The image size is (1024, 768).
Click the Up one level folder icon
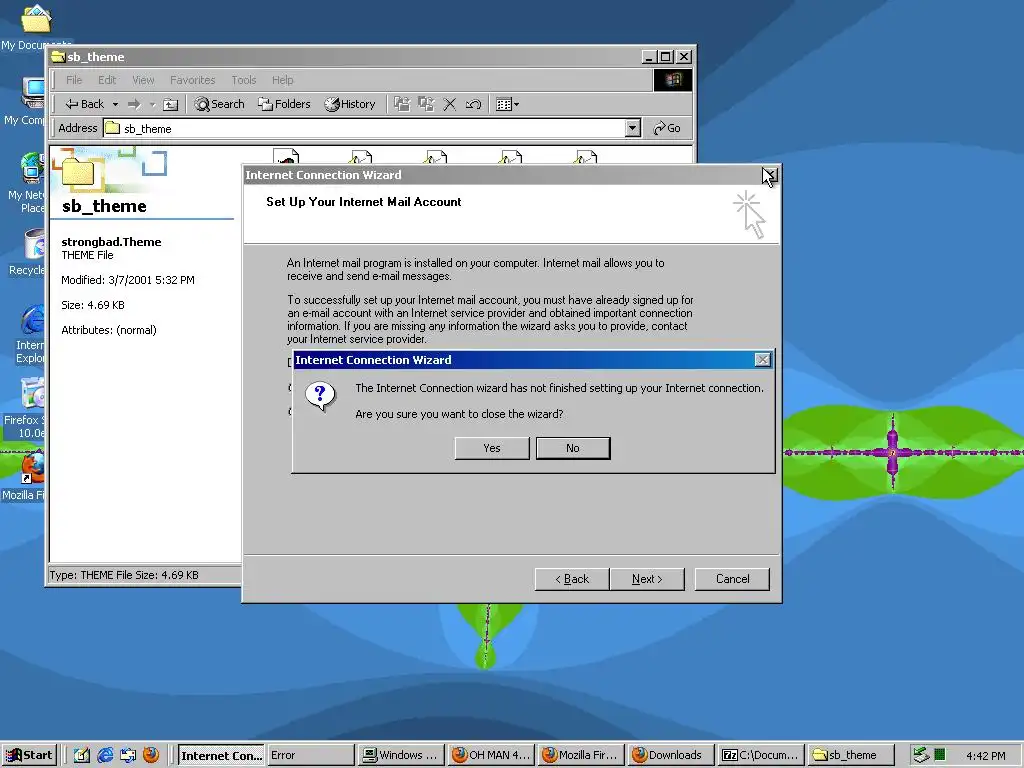[x=170, y=104]
